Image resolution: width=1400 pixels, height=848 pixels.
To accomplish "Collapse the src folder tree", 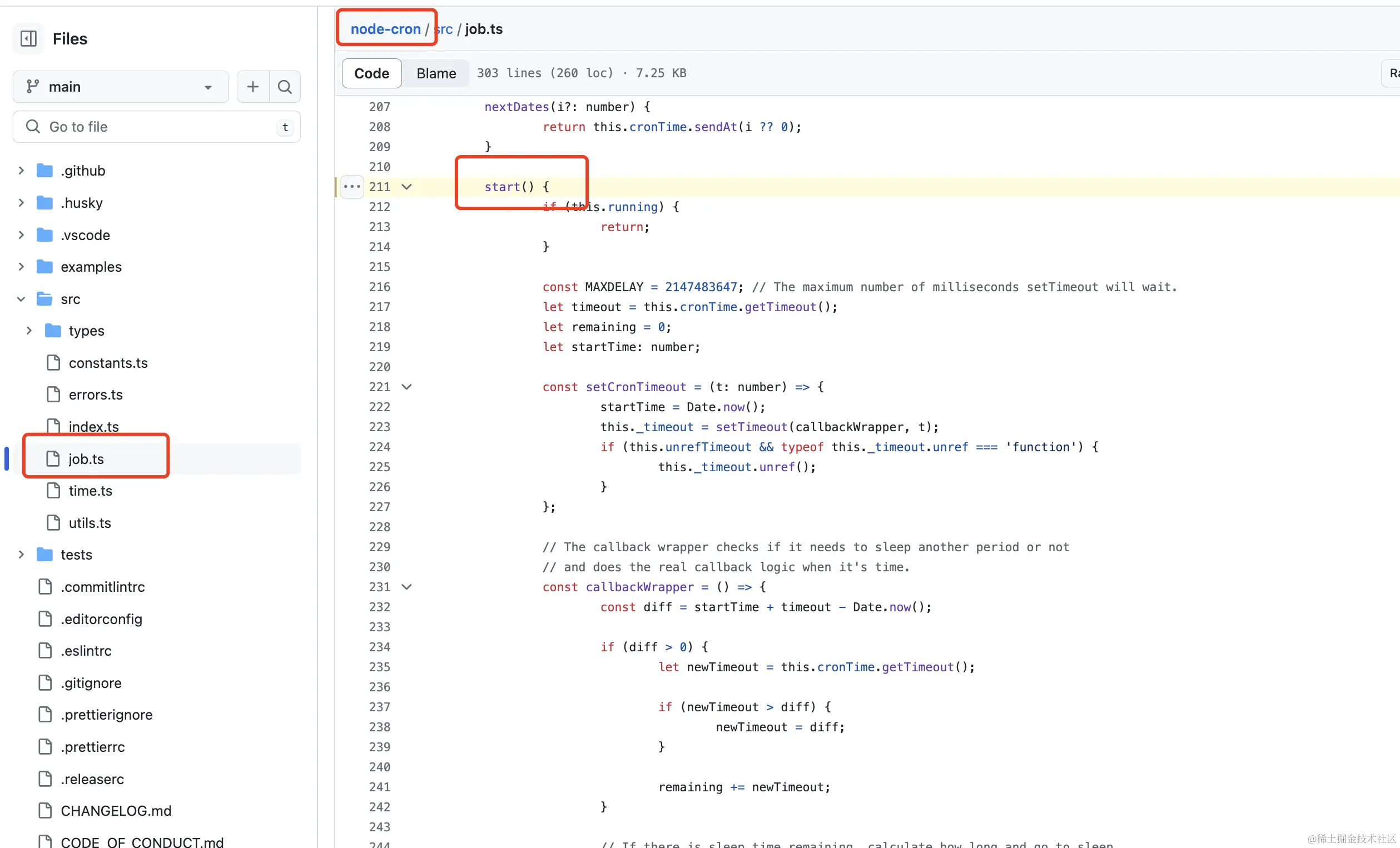I will (x=21, y=299).
